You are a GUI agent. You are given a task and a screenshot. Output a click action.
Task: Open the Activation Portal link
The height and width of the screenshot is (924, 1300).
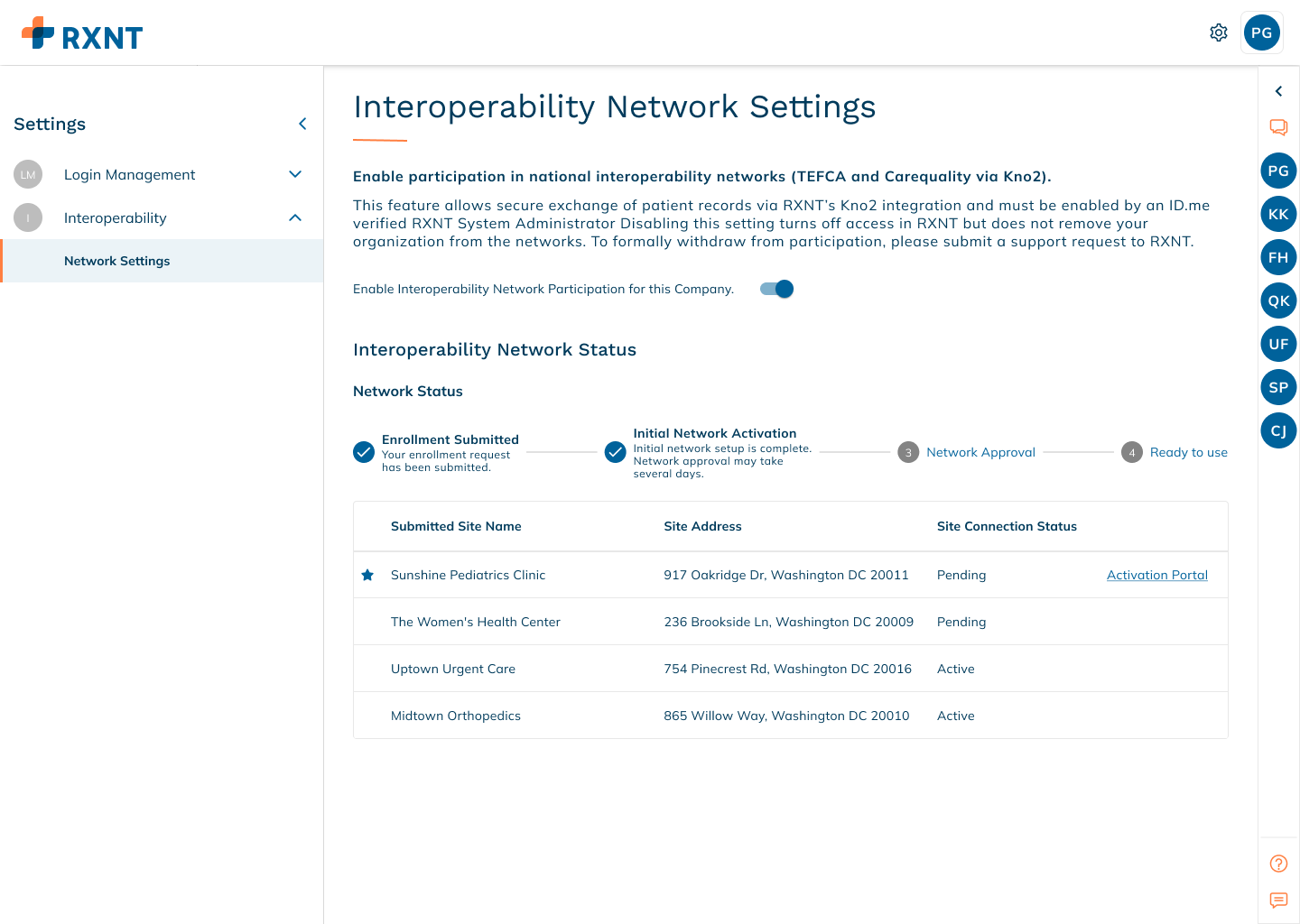click(1157, 575)
